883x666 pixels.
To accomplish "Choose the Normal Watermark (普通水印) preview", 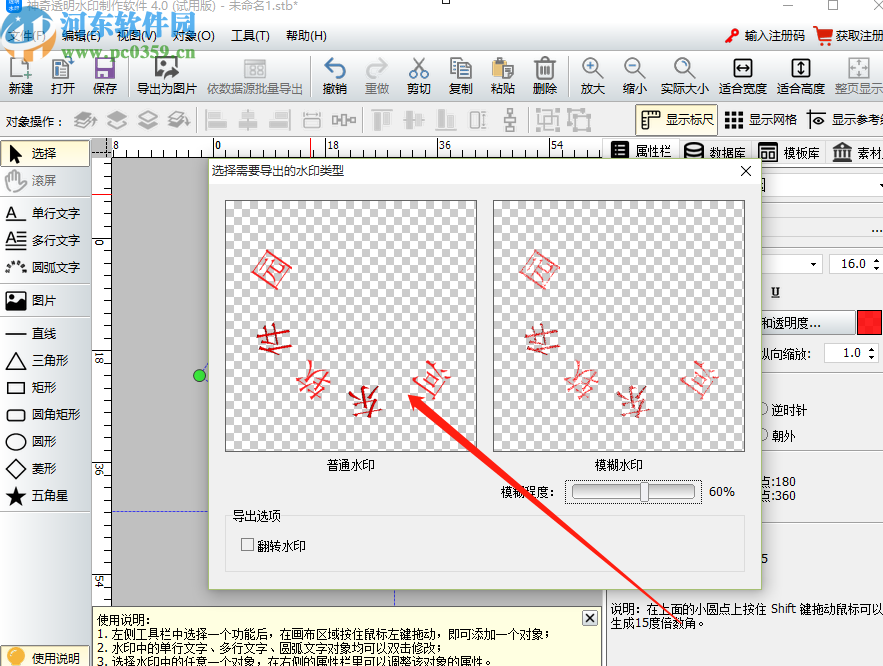I will point(351,325).
